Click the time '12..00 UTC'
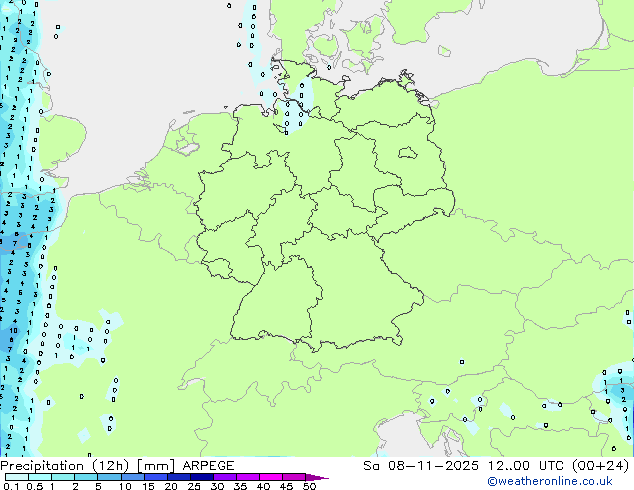 point(526,466)
